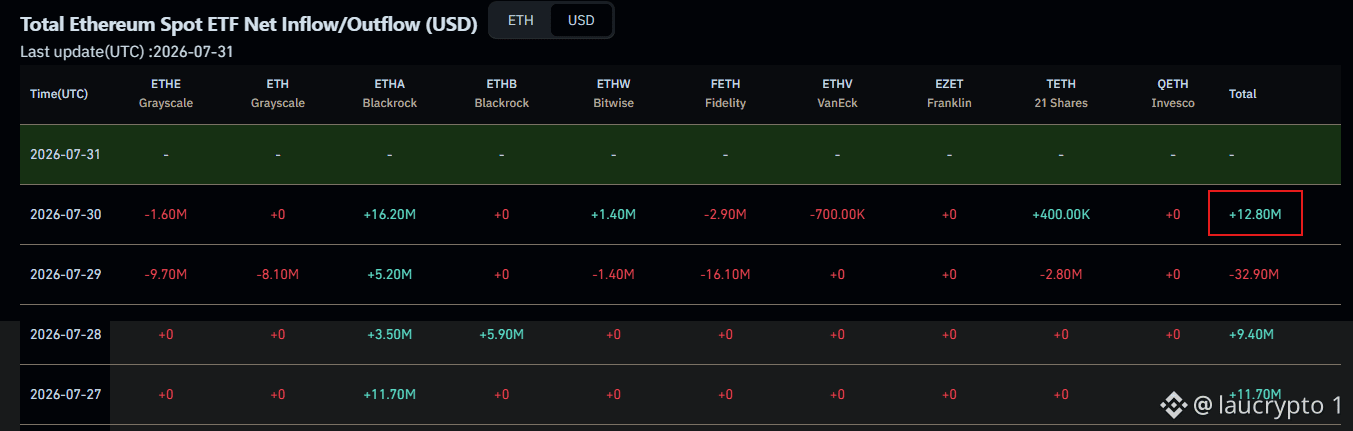Click the TETH 21 Shares column header
Viewport: 1353px width, 431px height.
[1061, 93]
